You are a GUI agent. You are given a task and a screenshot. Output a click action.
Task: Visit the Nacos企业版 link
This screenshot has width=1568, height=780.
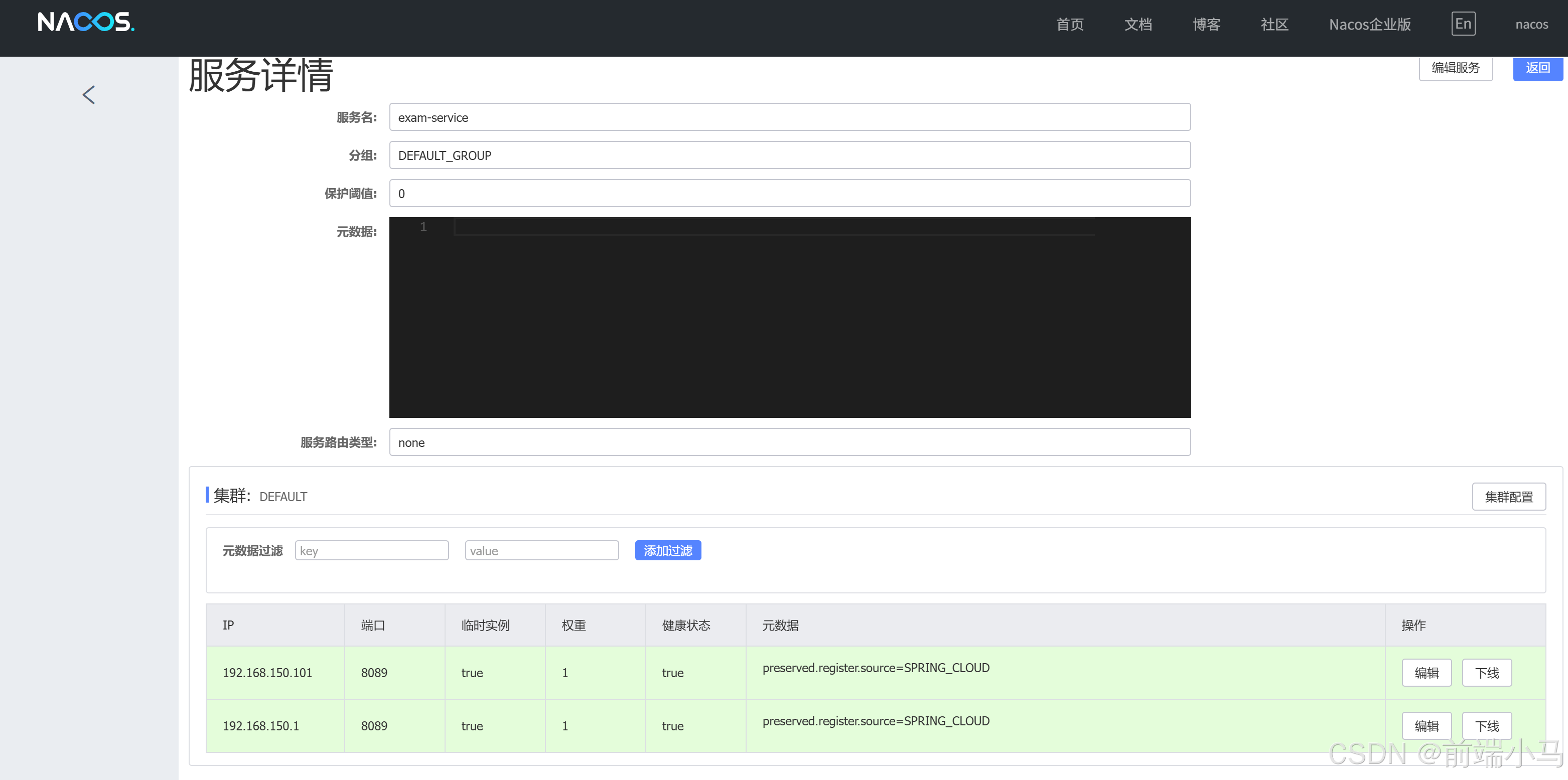1370,25
